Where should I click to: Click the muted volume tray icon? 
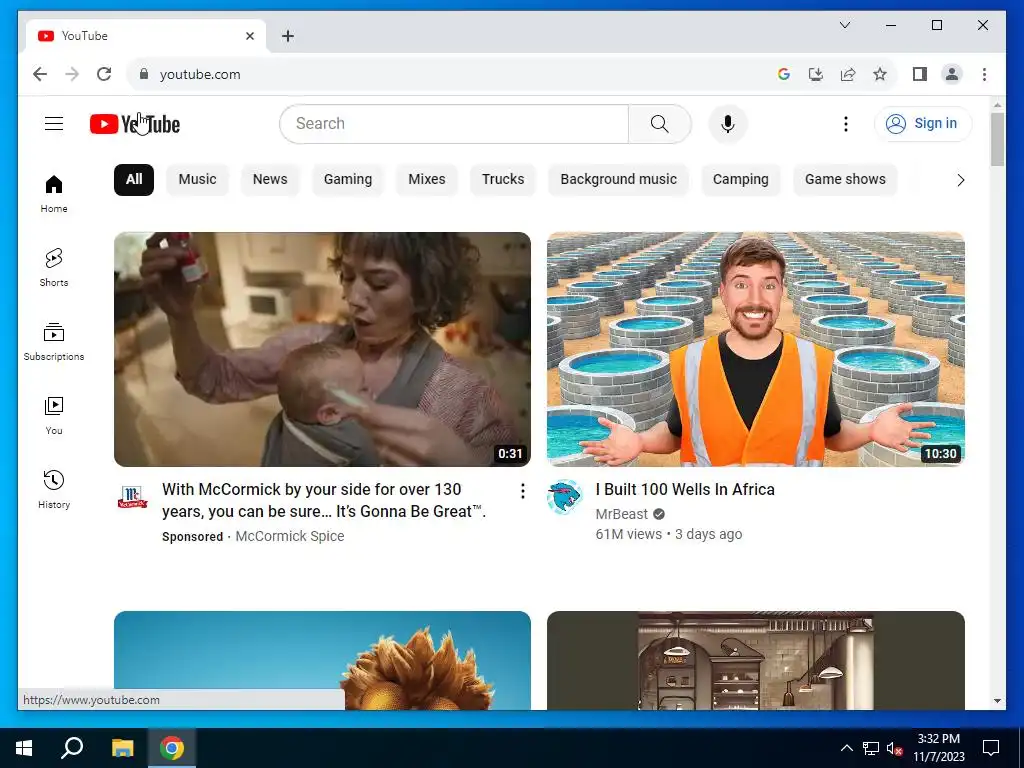(x=894, y=748)
